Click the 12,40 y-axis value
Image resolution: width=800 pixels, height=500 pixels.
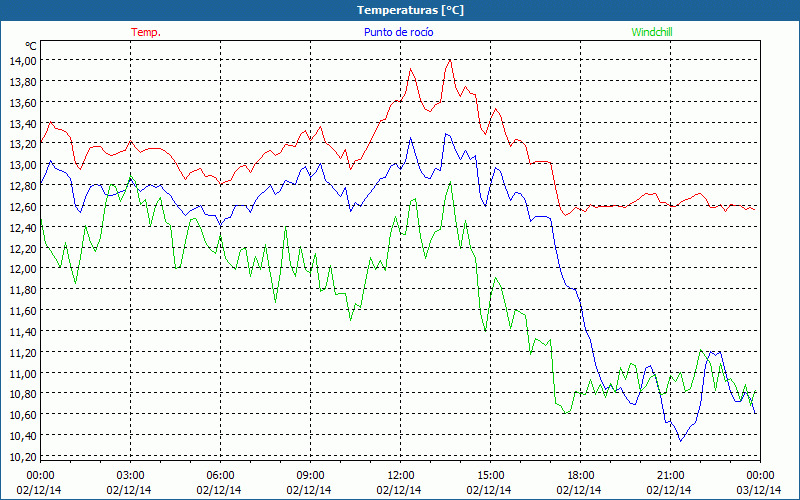(x=23, y=228)
